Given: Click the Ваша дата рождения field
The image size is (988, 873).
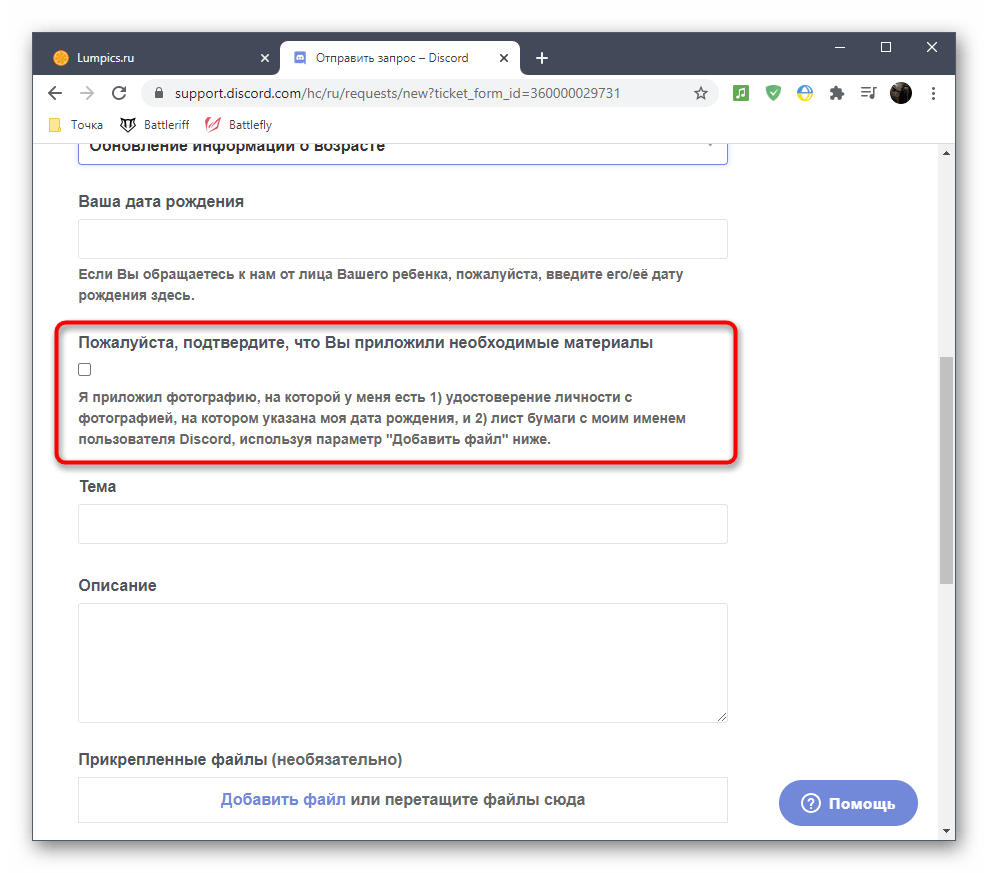Looking at the screenshot, I should point(403,239).
